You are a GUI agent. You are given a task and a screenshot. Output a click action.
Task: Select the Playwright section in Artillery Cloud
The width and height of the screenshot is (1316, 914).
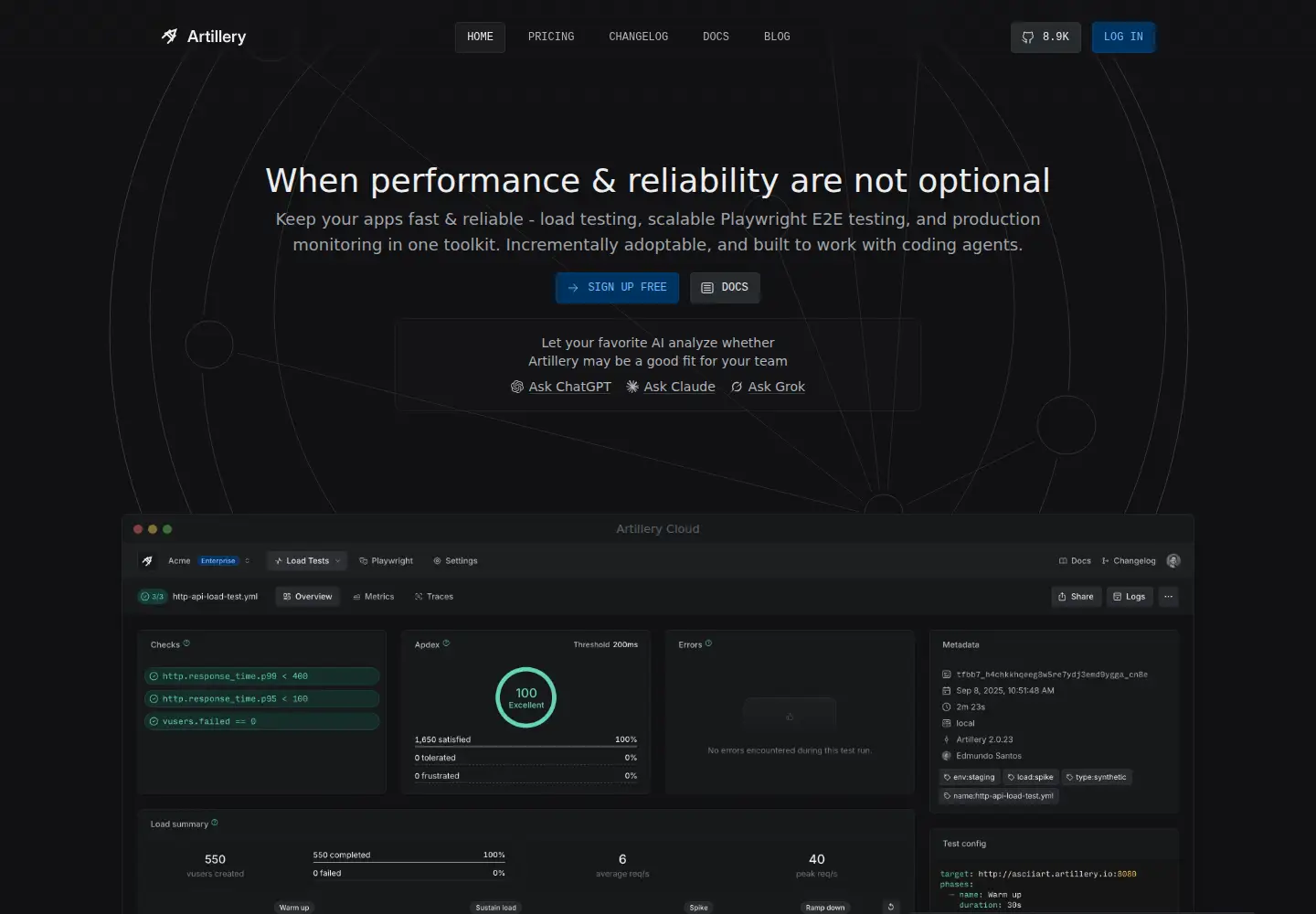pyautogui.click(x=386, y=561)
